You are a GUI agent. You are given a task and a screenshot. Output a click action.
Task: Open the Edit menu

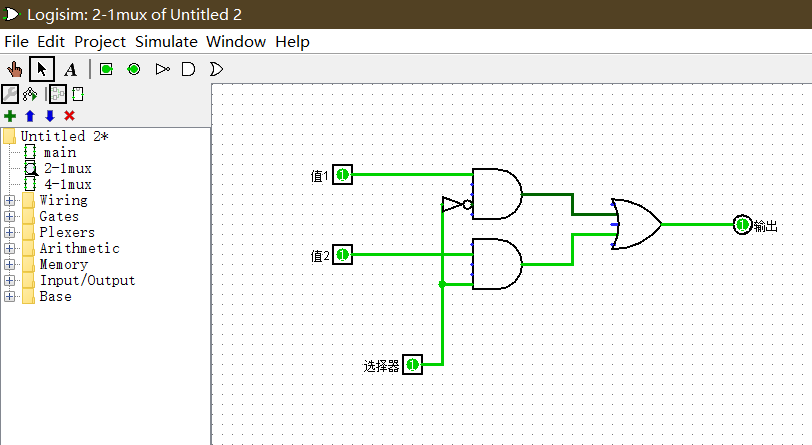click(x=51, y=41)
